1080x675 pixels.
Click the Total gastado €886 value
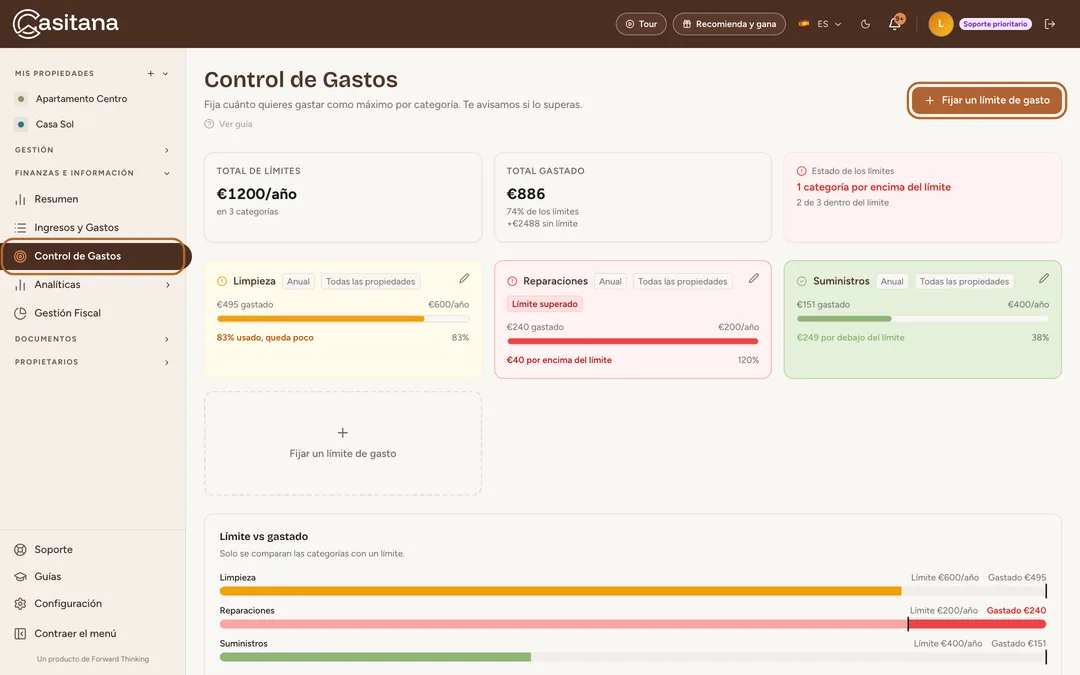click(x=526, y=194)
